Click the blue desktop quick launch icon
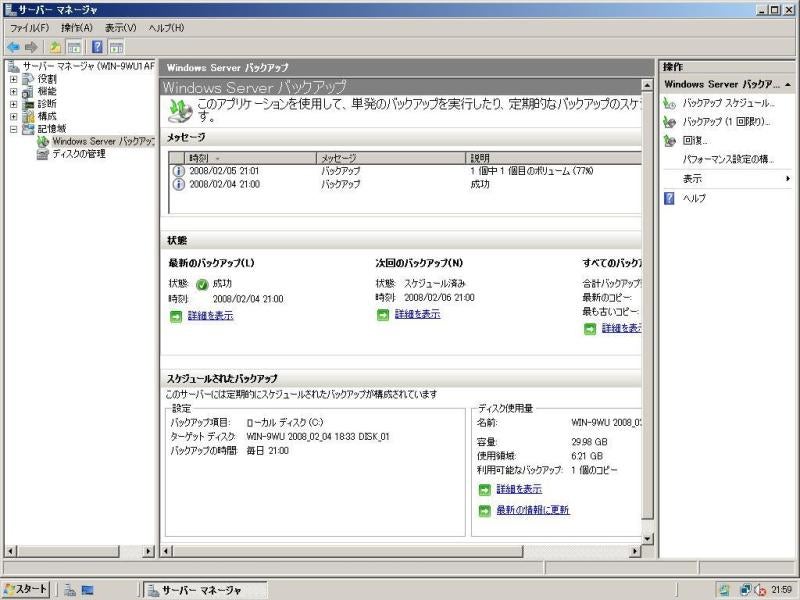The width and height of the screenshot is (800, 600). pos(87,590)
